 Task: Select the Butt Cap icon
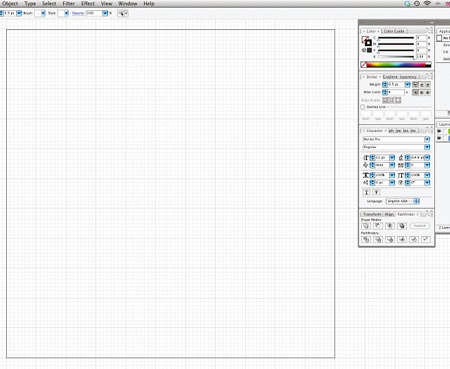(415, 85)
